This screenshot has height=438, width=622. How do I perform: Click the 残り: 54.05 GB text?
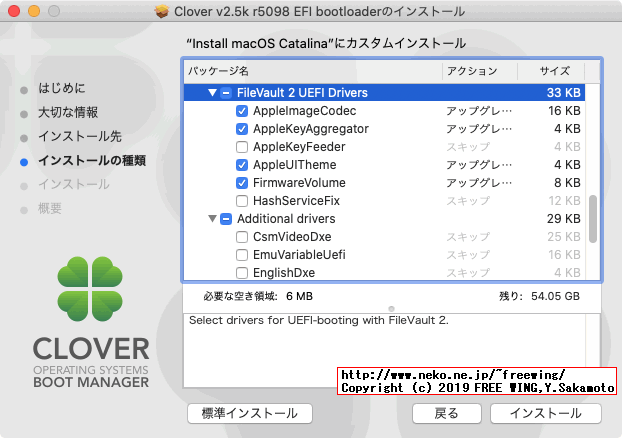pyautogui.click(x=539, y=296)
